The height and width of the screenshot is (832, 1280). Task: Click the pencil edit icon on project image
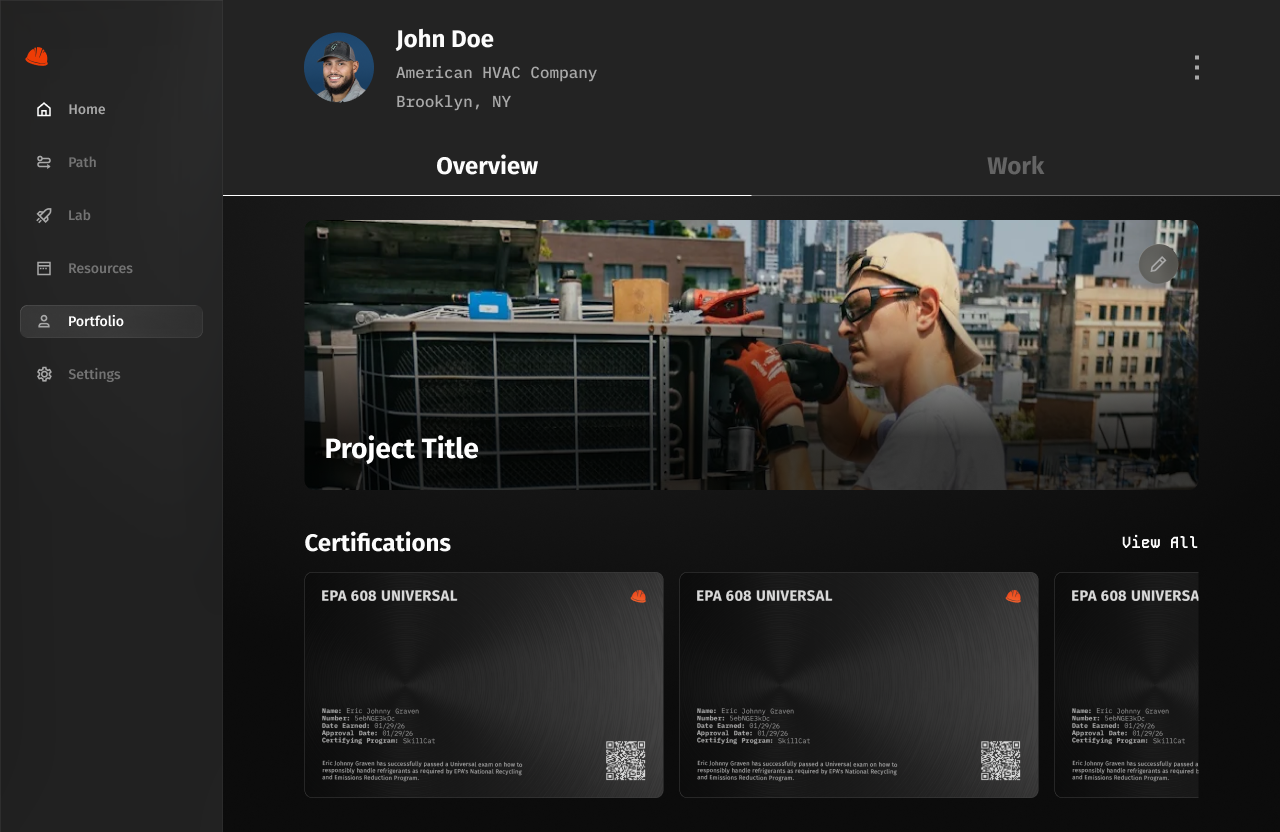click(x=1158, y=264)
